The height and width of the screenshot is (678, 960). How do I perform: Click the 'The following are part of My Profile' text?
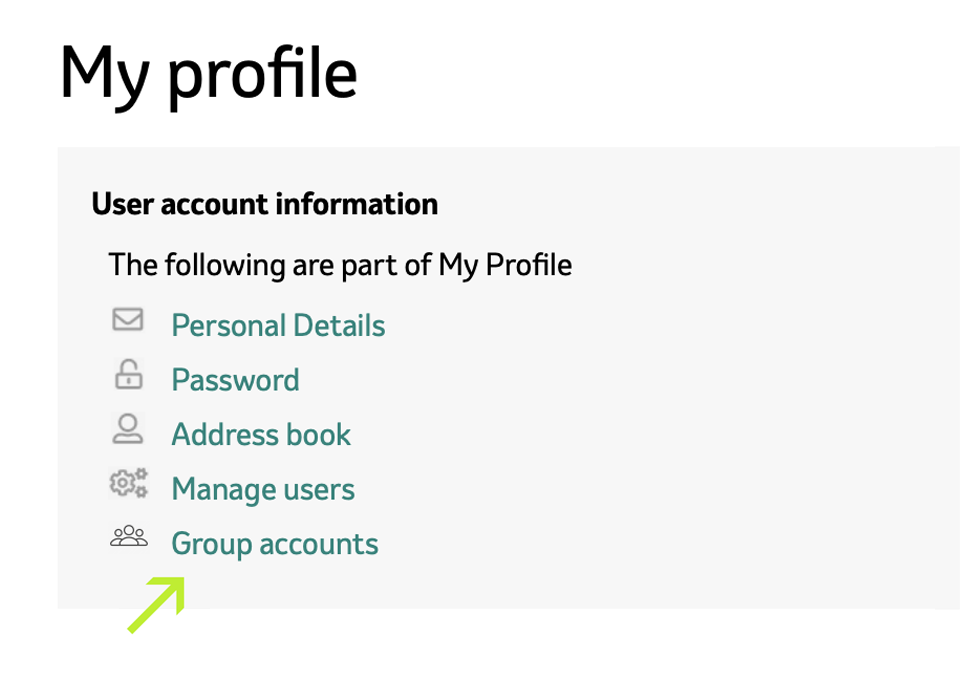point(340,265)
